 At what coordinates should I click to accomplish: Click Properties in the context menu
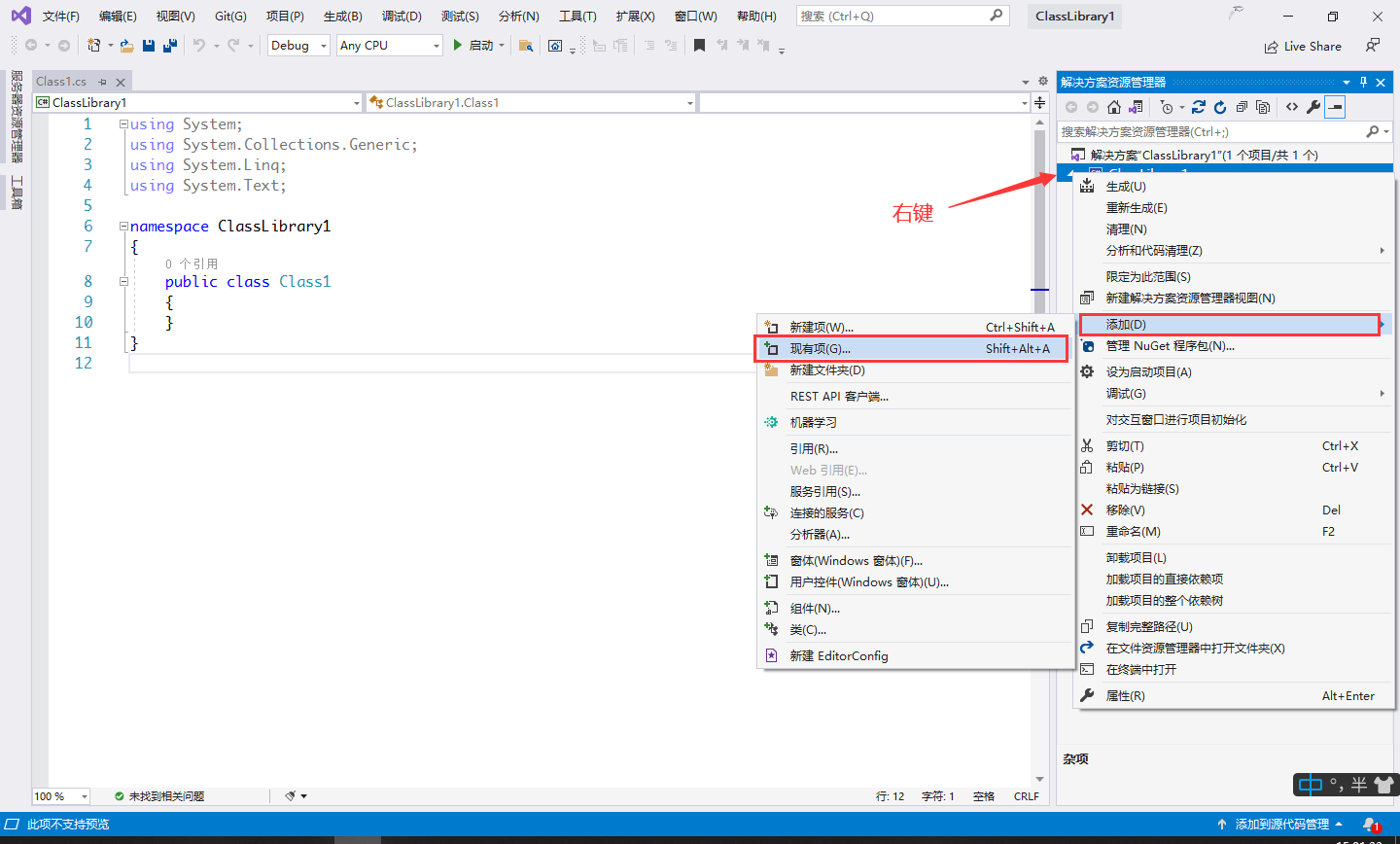[1235, 695]
